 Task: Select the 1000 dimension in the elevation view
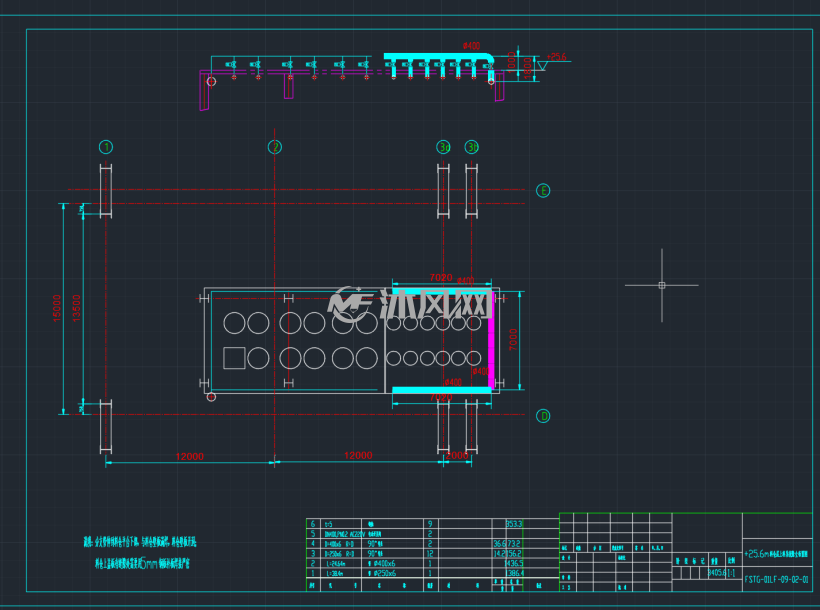tap(511, 62)
